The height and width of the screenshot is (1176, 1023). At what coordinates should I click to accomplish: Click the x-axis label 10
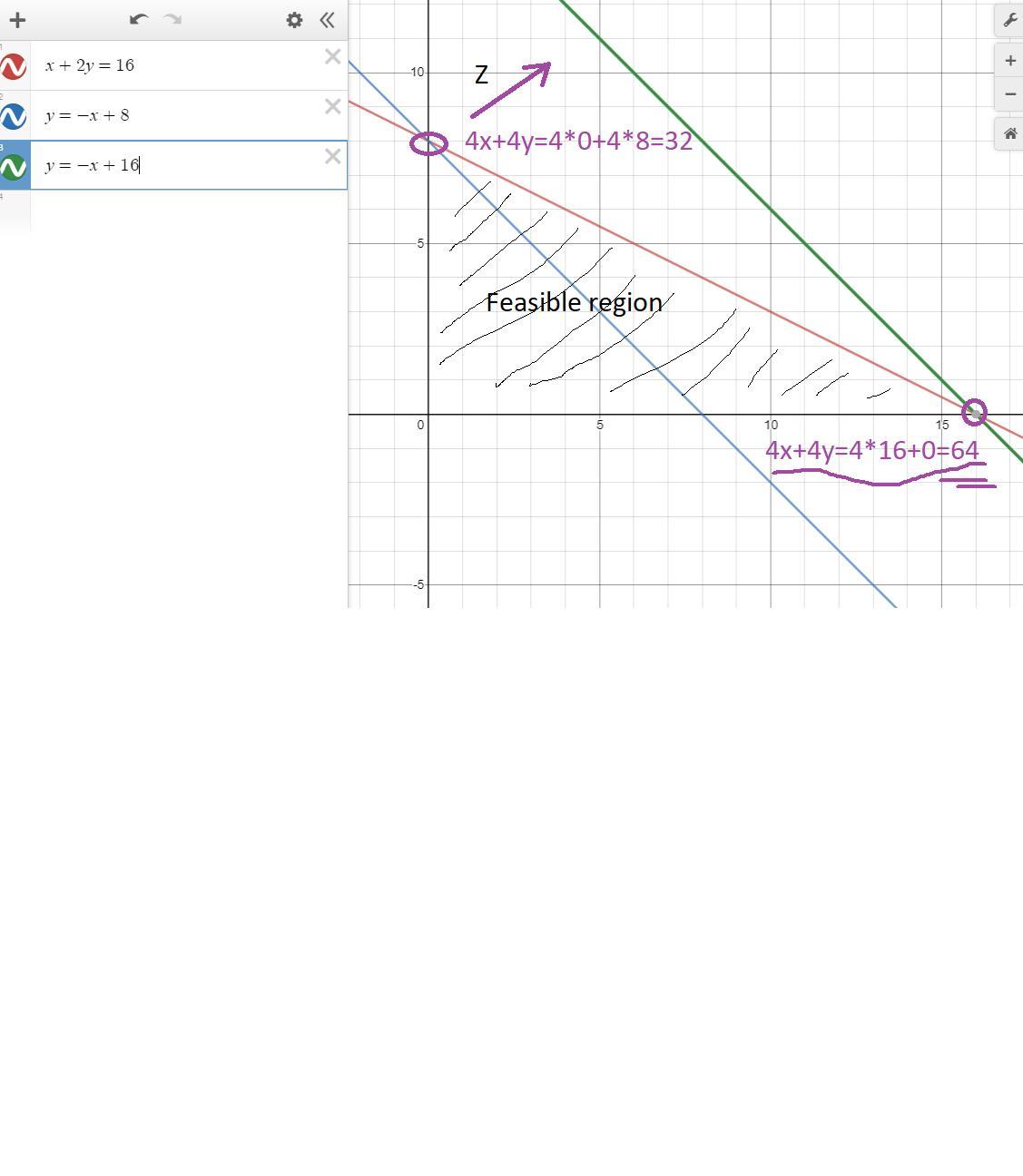pos(771,425)
